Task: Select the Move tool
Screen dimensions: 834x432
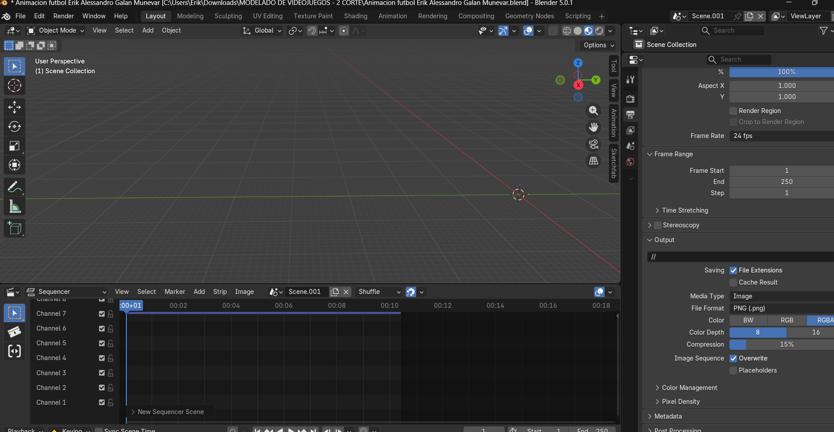Action: pyautogui.click(x=14, y=107)
